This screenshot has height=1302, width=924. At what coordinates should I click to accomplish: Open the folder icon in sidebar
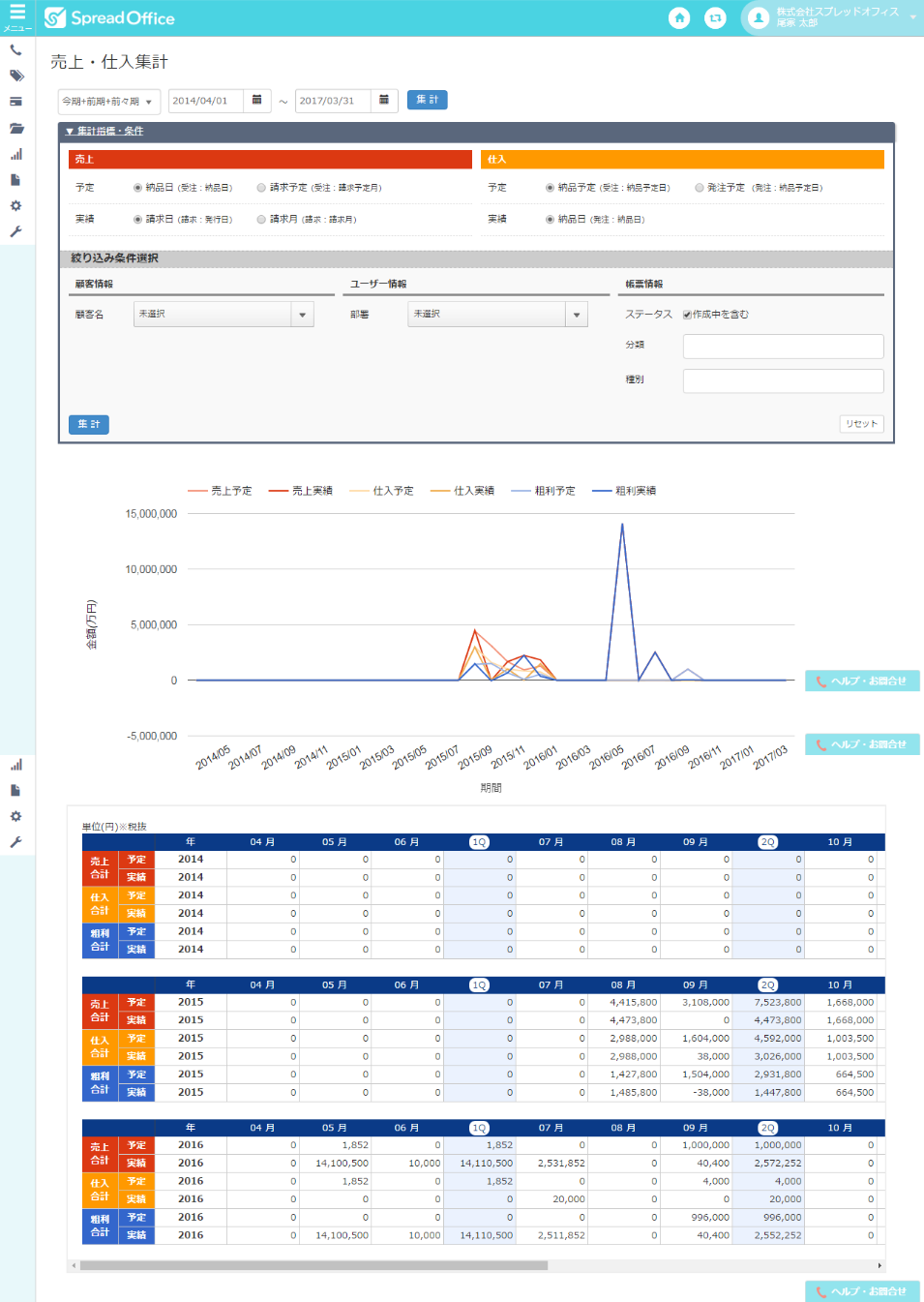click(15, 128)
